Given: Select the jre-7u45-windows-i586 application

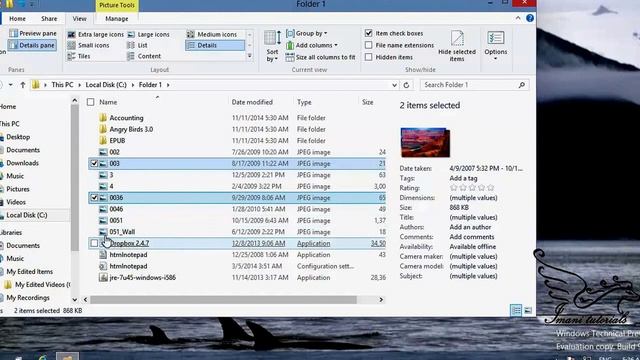Looking at the screenshot, I should [142, 278].
